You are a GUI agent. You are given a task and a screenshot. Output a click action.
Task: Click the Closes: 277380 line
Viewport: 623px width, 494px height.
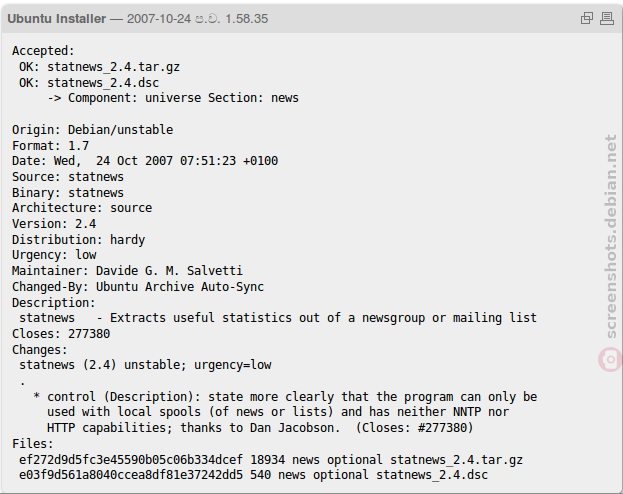point(61,333)
